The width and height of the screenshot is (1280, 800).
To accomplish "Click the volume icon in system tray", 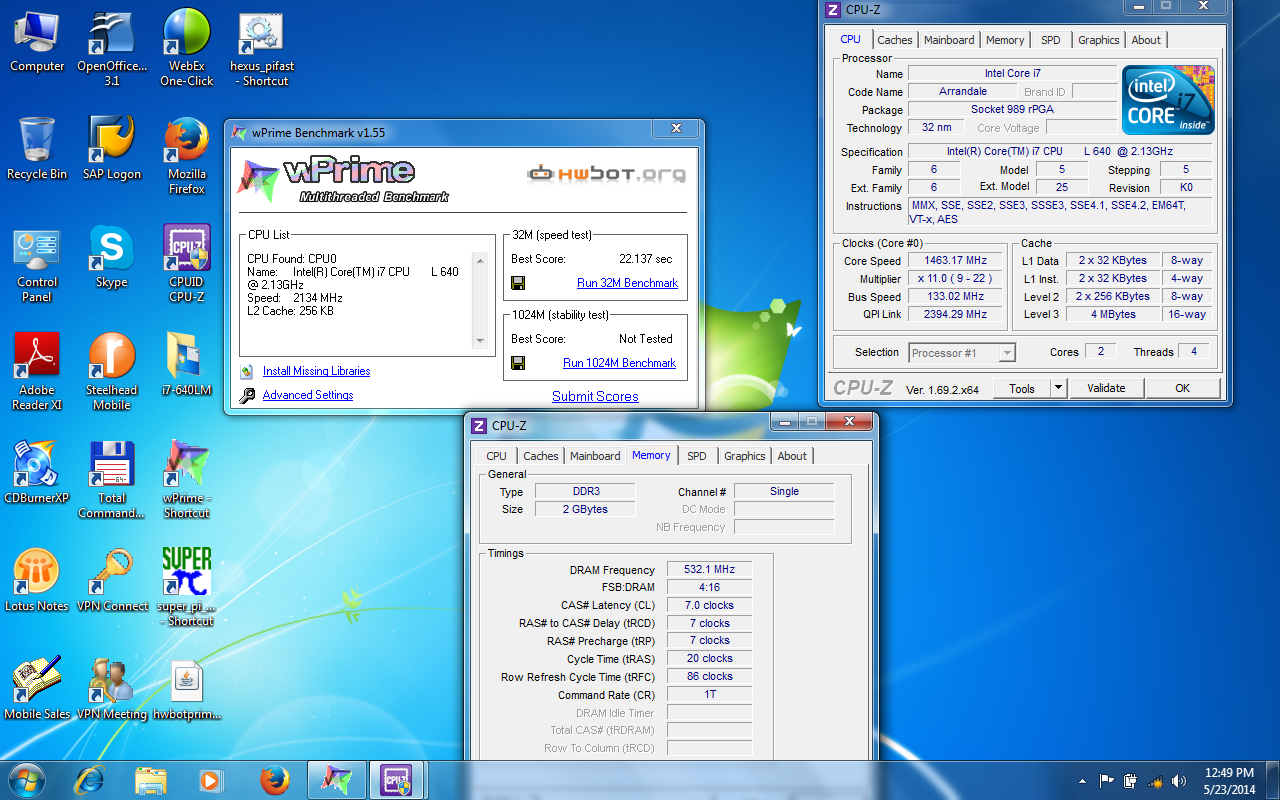I will [1179, 781].
